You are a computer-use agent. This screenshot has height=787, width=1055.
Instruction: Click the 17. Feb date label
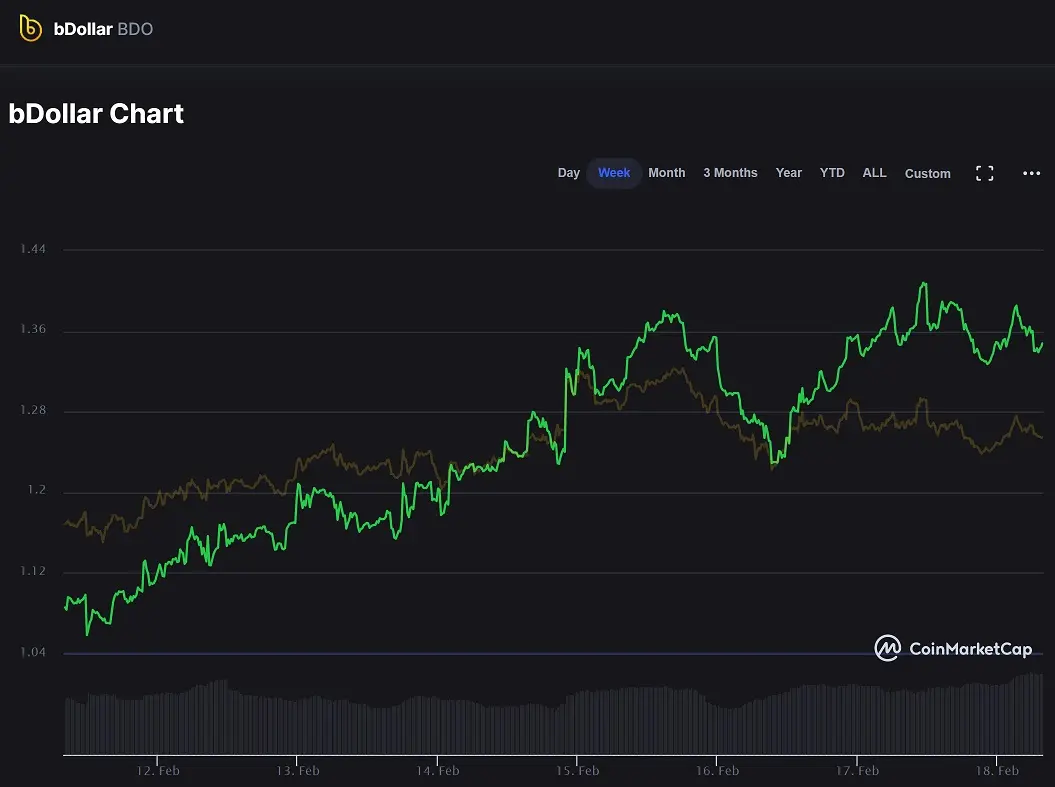(857, 771)
